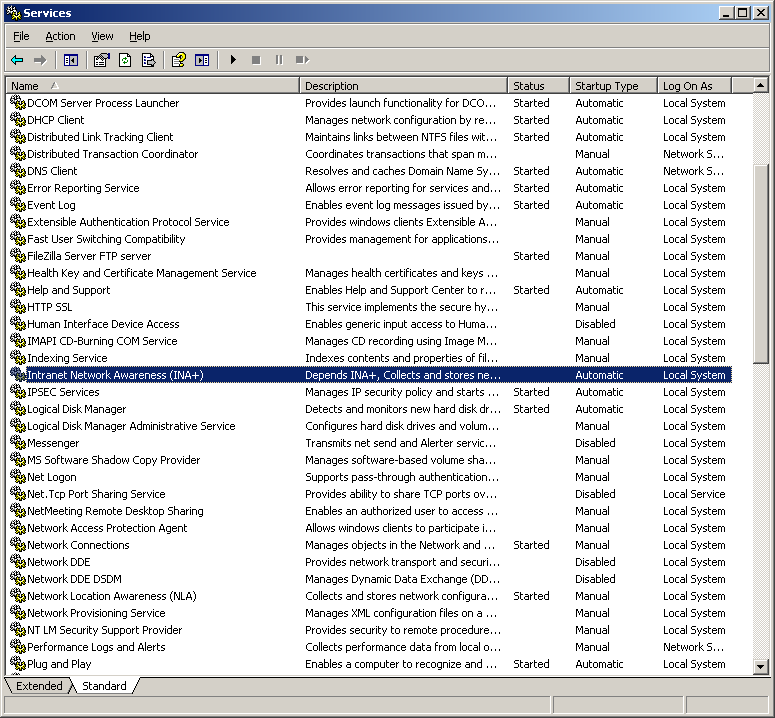Click the gear icon beside Net Logon

tap(18, 477)
